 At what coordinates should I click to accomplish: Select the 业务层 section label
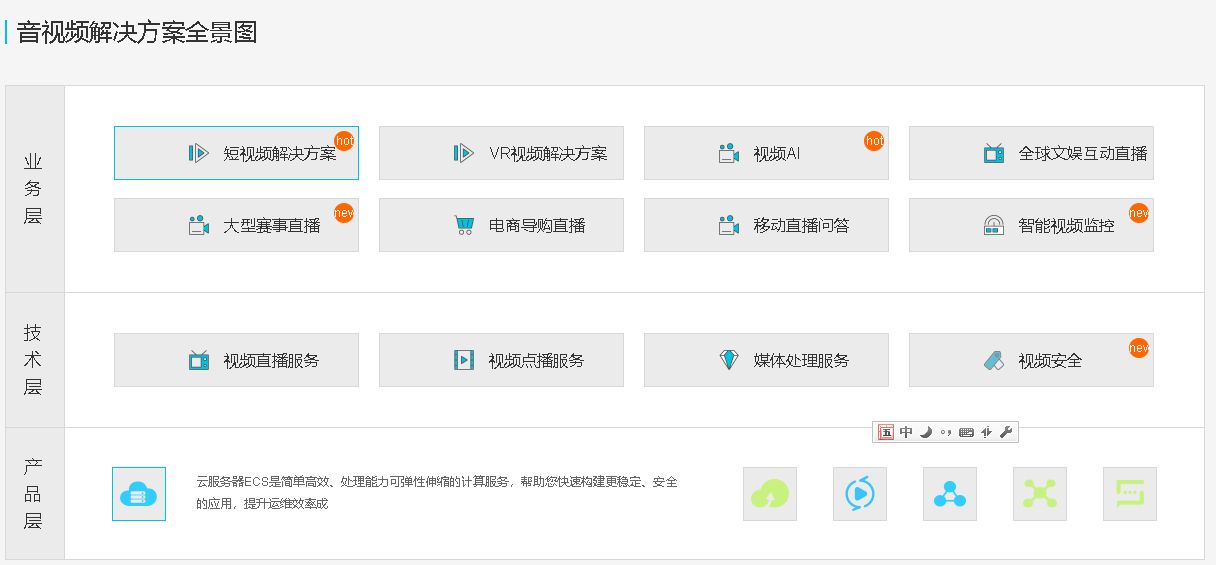(33, 188)
